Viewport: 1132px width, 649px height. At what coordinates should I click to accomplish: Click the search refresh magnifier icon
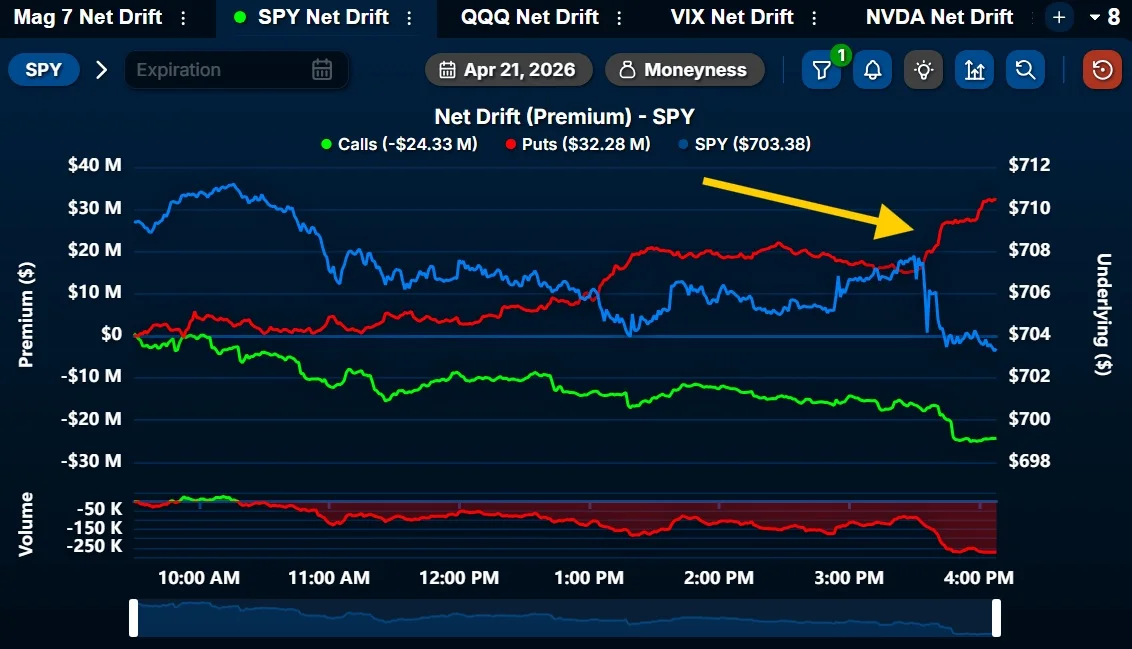[x=1025, y=70]
